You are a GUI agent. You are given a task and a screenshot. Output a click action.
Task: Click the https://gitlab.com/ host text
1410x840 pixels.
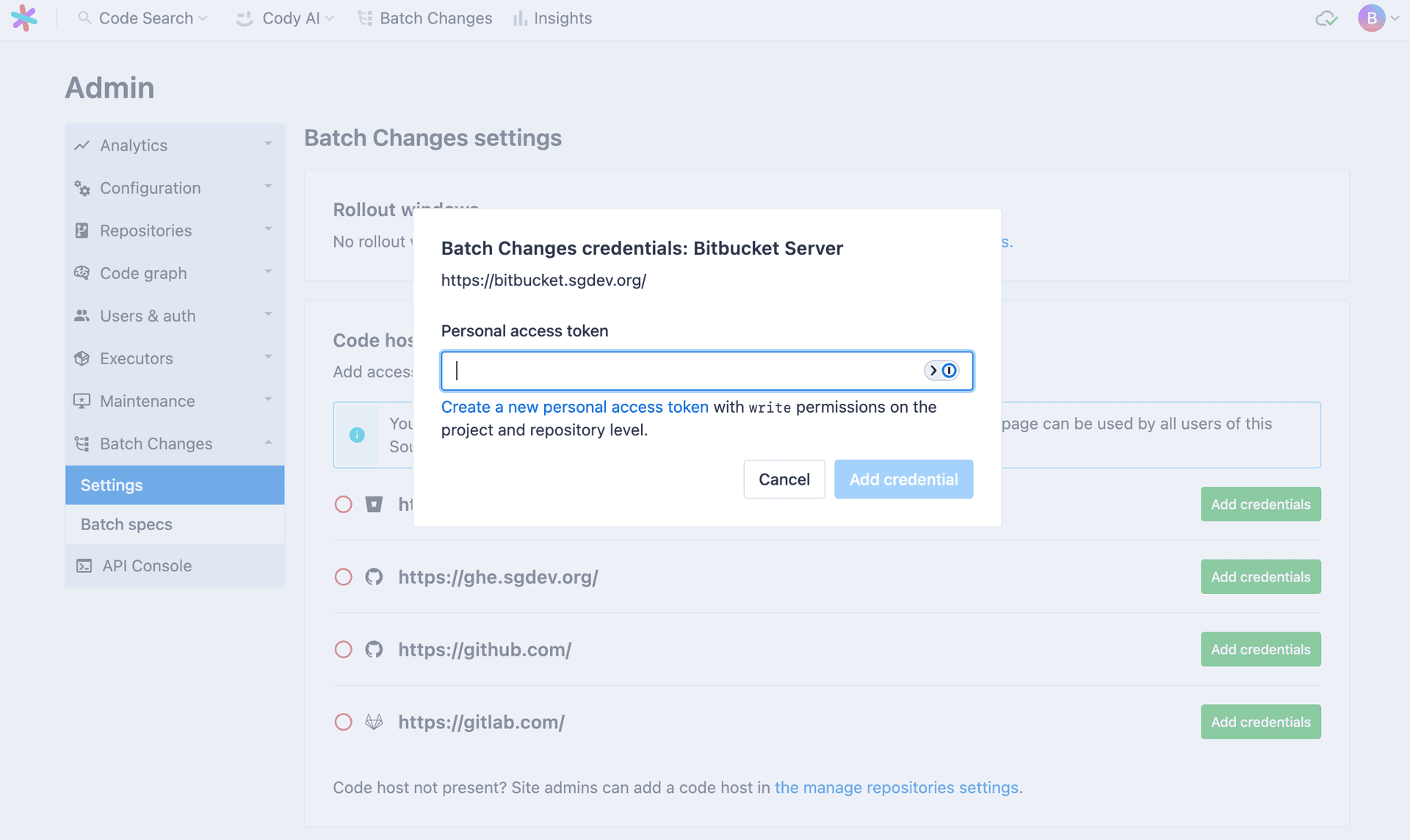(x=481, y=723)
